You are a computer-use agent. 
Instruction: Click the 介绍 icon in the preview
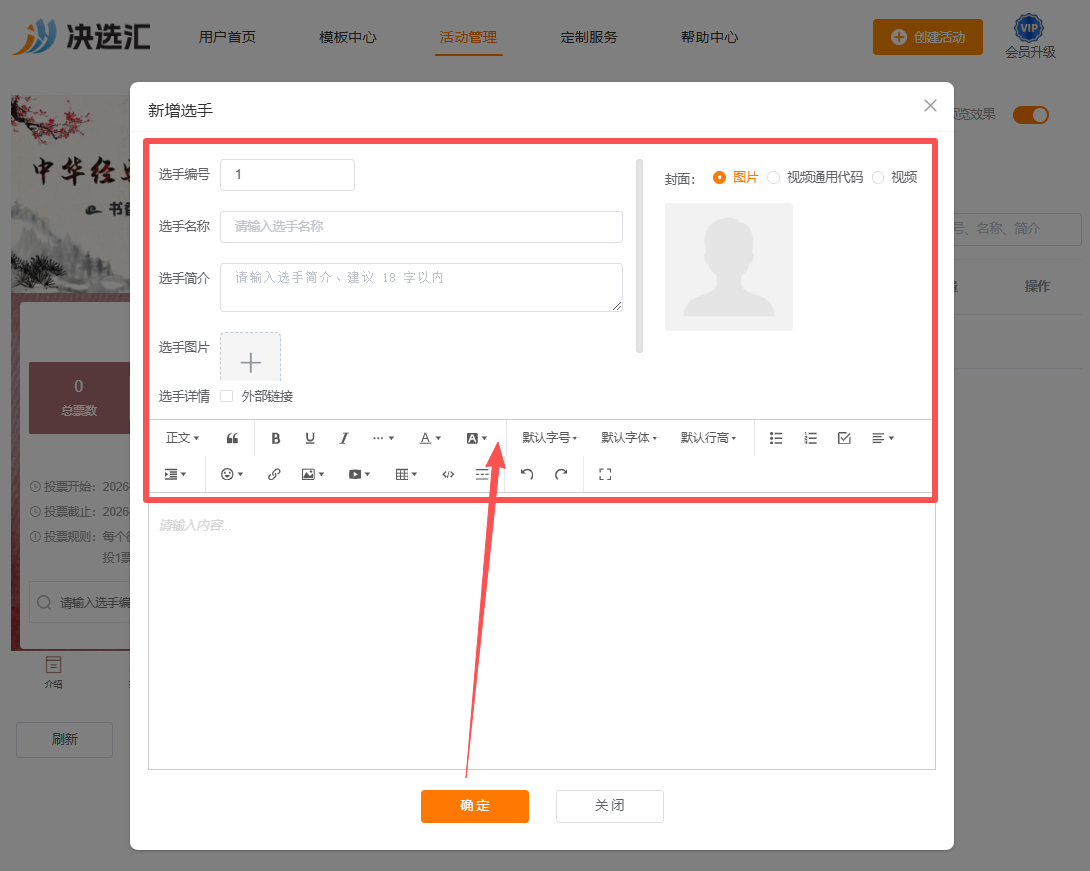click(53, 671)
